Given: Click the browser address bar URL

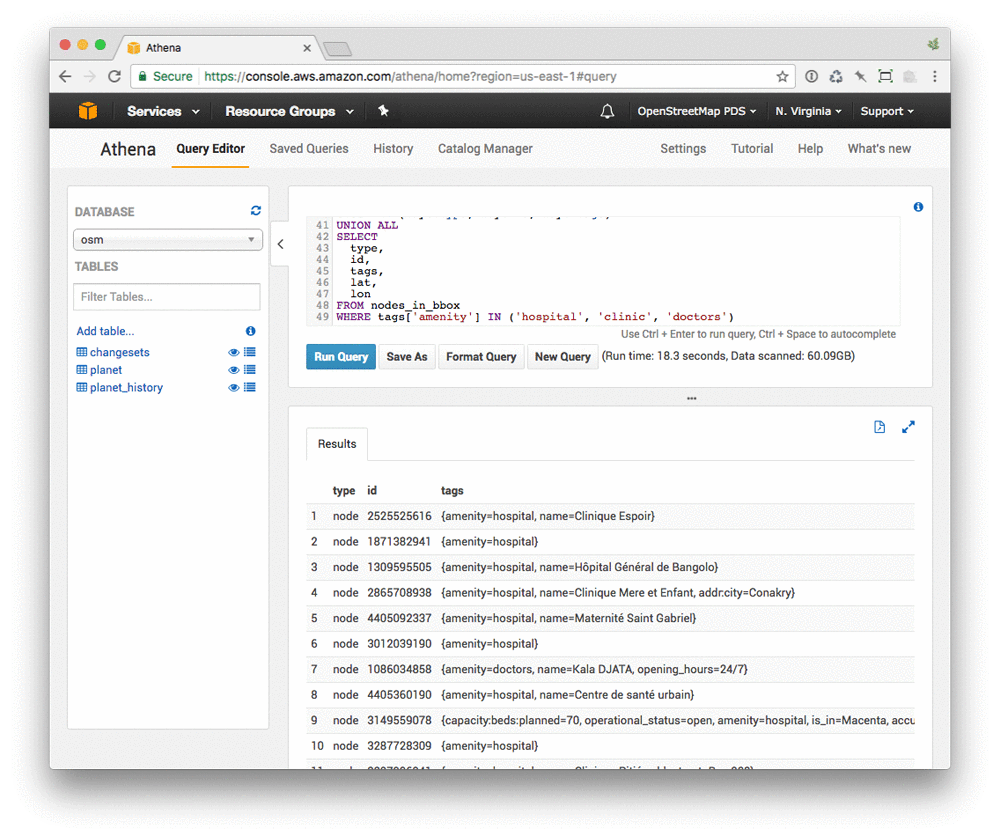Looking at the screenshot, I should pyautogui.click(x=410, y=77).
